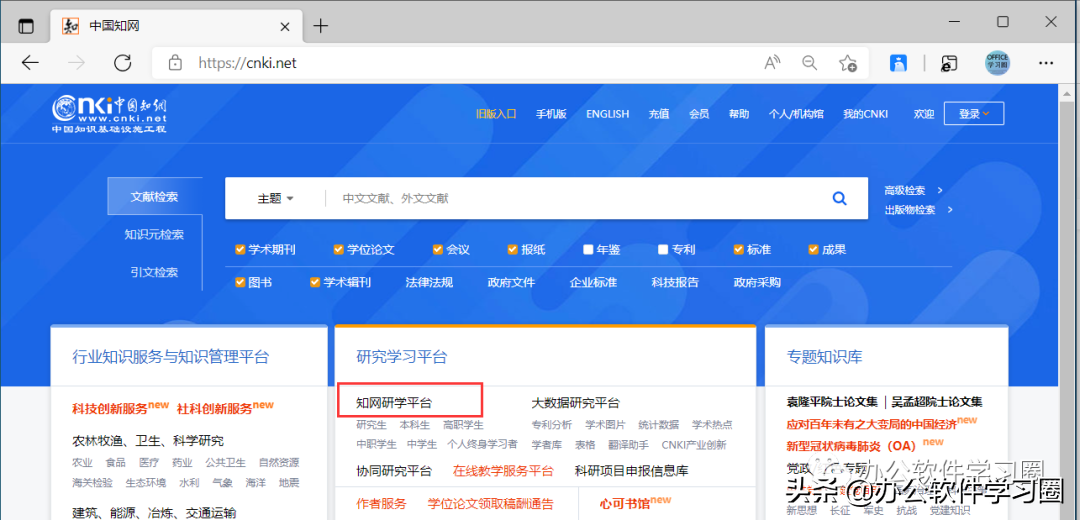The width and height of the screenshot is (1080, 520).
Task: Check the 专利 checkbox
Action: tap(663, 250)
